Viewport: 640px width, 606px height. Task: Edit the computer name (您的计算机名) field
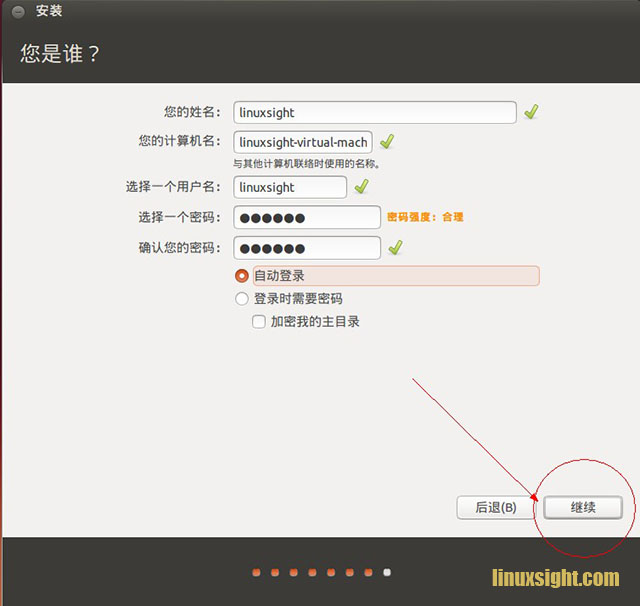click(x=303, y=142)
